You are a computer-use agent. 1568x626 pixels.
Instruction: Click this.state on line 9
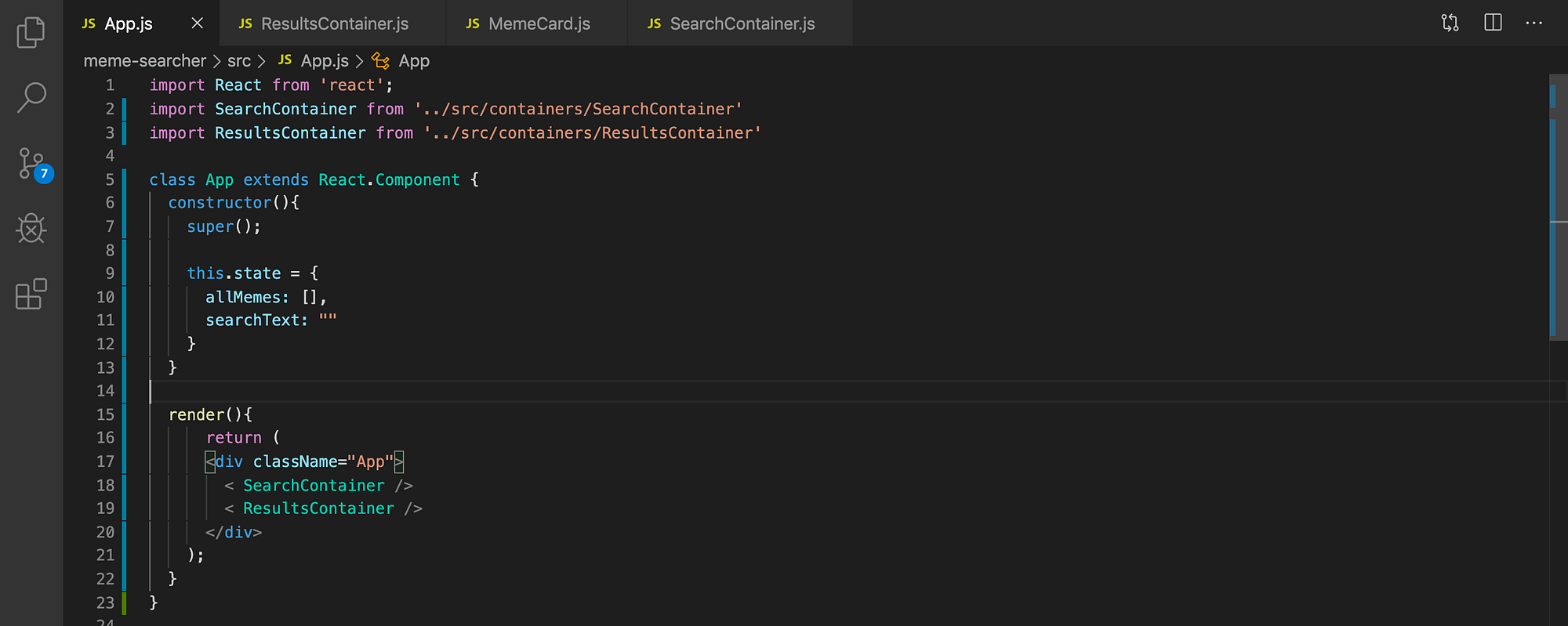point(234,273)
